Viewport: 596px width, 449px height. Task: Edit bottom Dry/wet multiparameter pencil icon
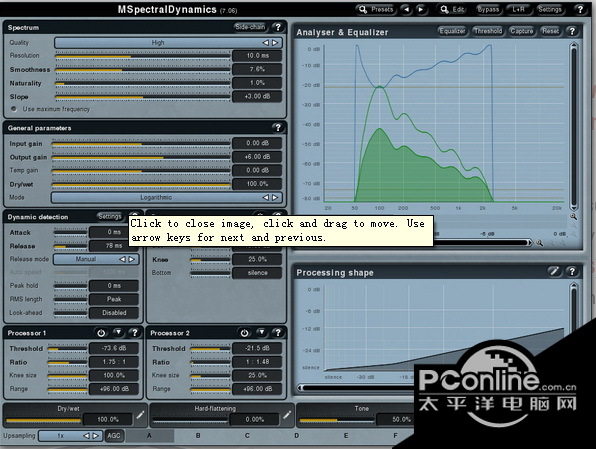coord(140,415)
